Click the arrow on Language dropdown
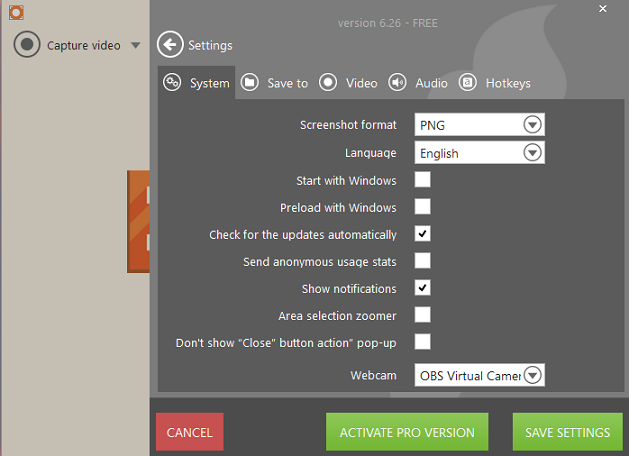Image resolution: width=629 pixels, height=456 pixels. [532, 152]
